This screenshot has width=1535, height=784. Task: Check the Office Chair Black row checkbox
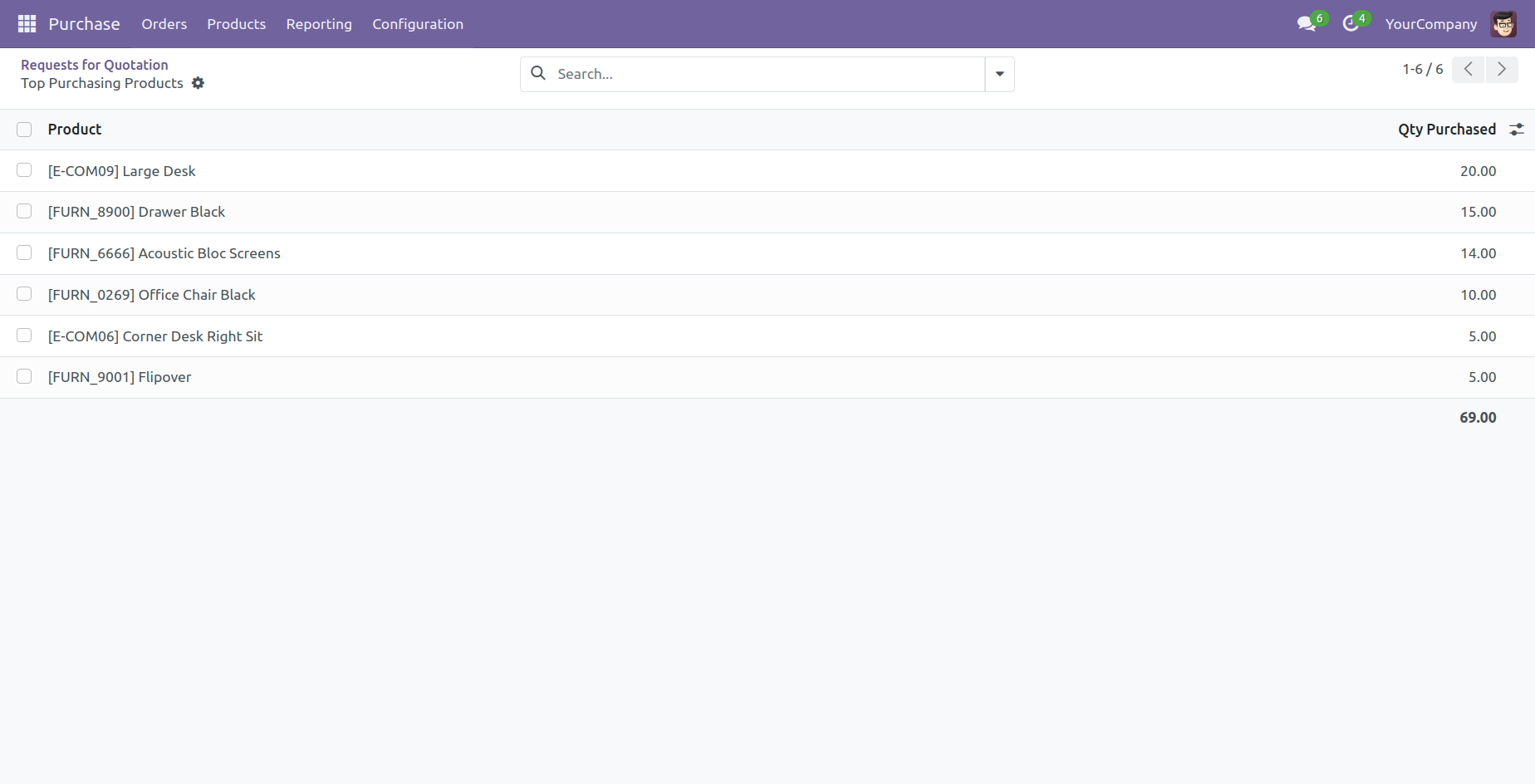tap(24, 294)
